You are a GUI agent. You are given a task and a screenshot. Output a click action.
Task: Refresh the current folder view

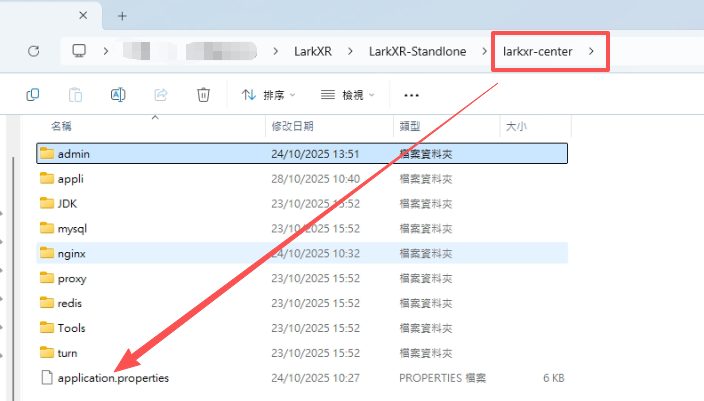click(x=33, y=50)
